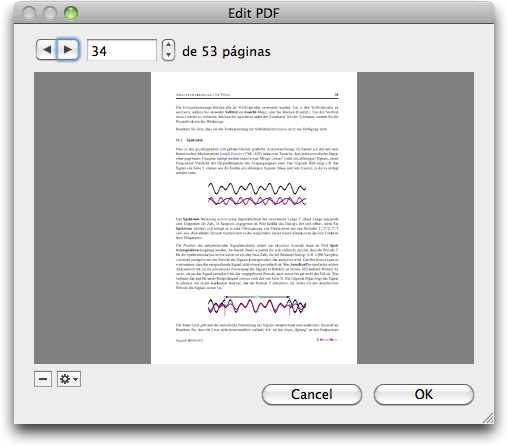
Task: Click the window resize grip corner
Action: [488, 418]
